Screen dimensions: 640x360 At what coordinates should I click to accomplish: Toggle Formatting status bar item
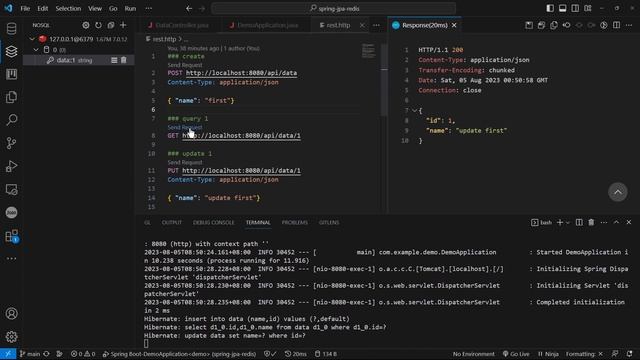coord(584,354)
